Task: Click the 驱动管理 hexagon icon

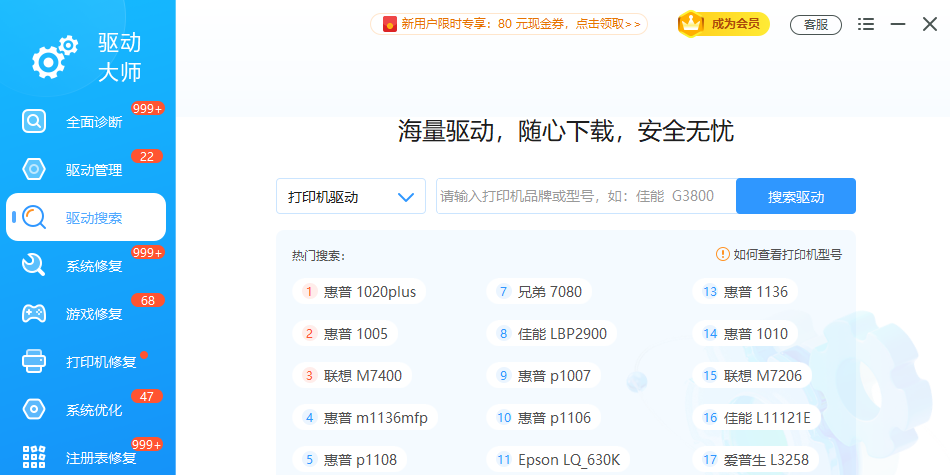Action: (34, 170)
